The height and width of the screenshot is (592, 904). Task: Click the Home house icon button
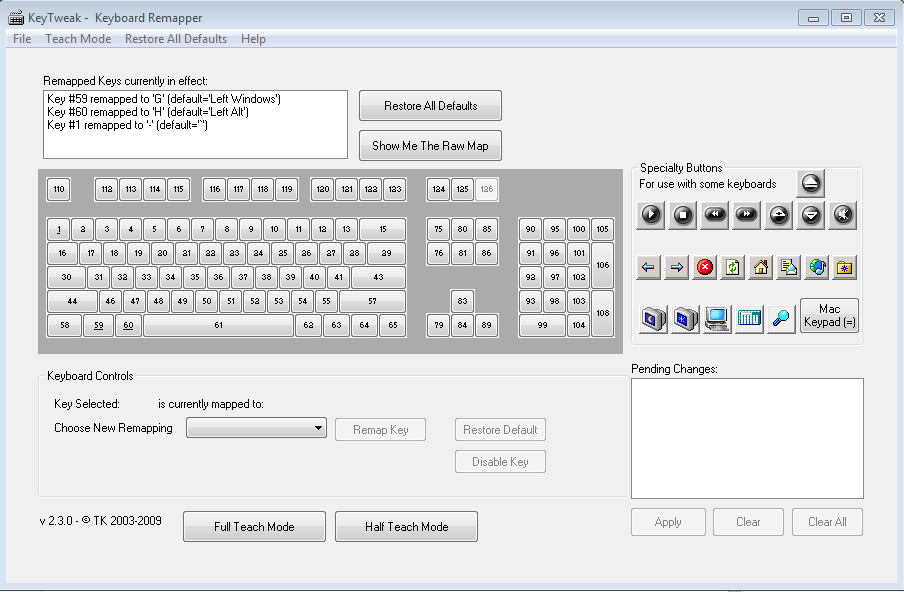[x=760, y=267]
